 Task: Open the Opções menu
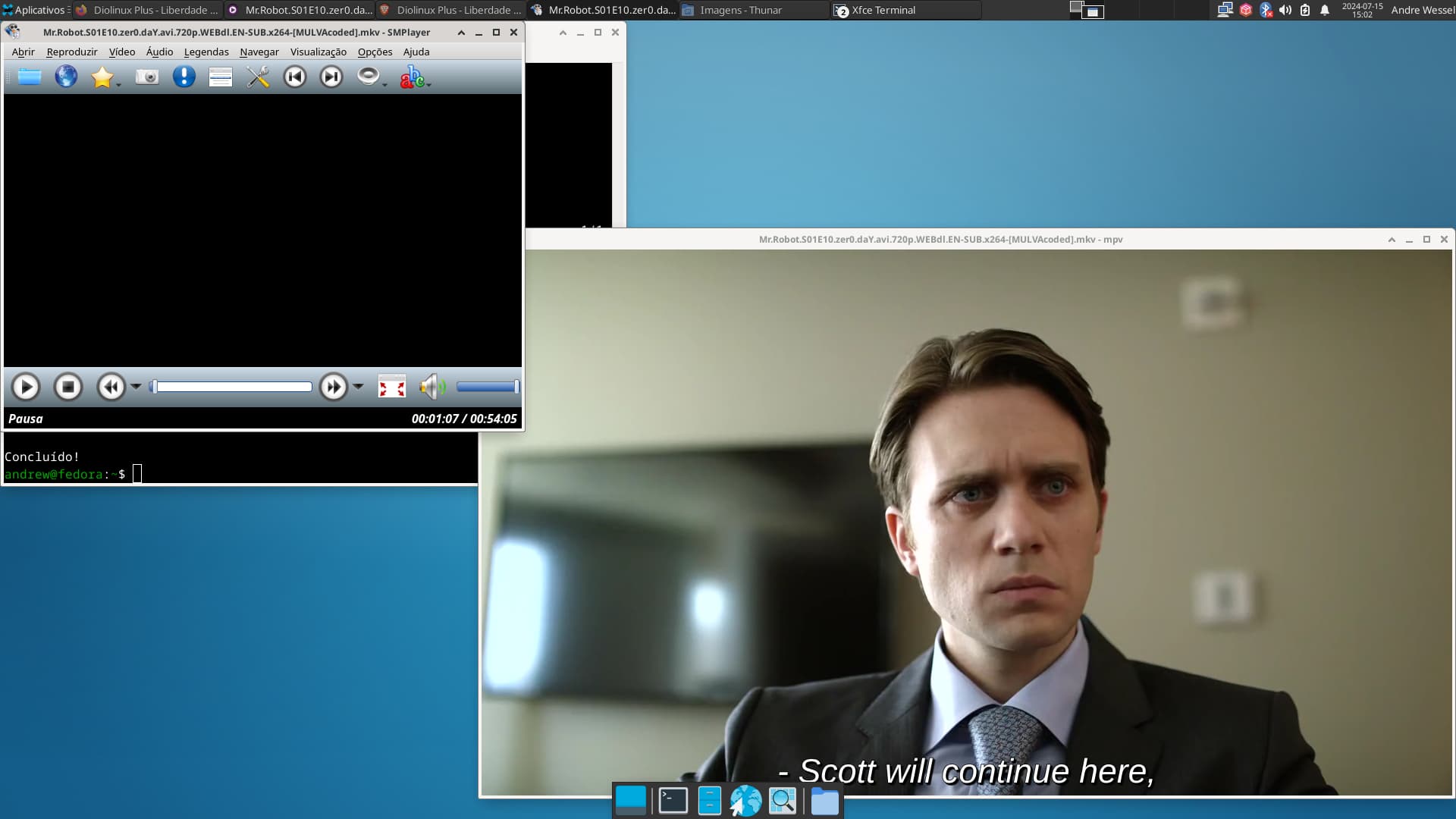375,52
